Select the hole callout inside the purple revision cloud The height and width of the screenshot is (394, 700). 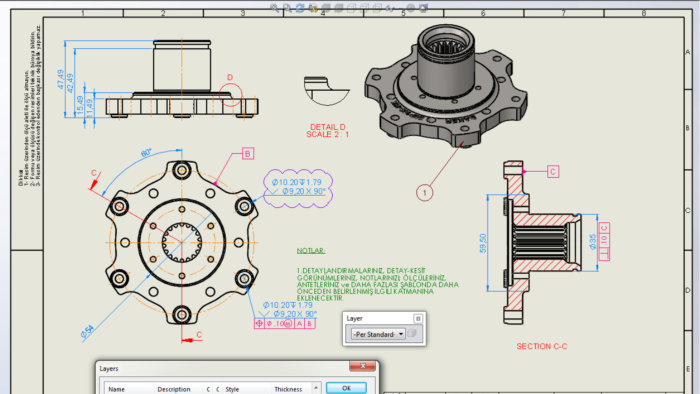[x=299, y=187]
